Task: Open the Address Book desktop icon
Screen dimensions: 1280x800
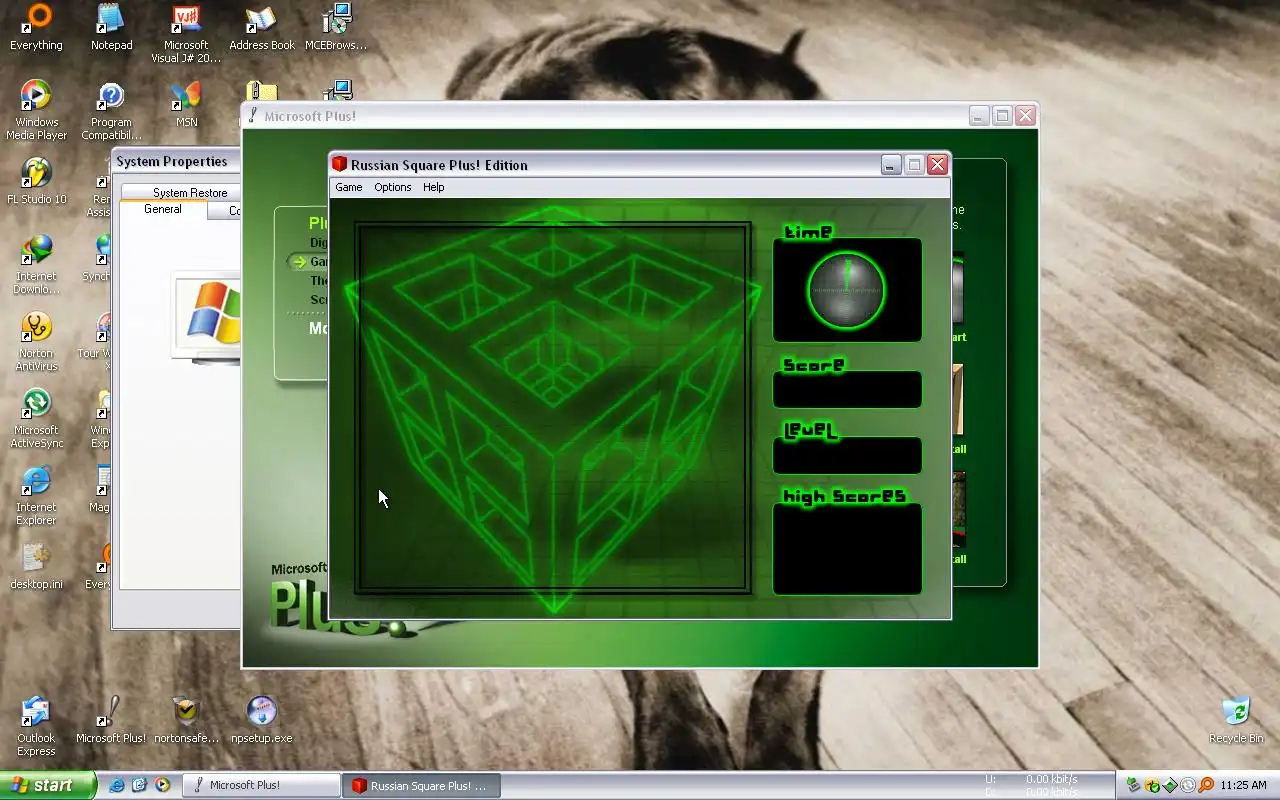Action: point(262,27)
